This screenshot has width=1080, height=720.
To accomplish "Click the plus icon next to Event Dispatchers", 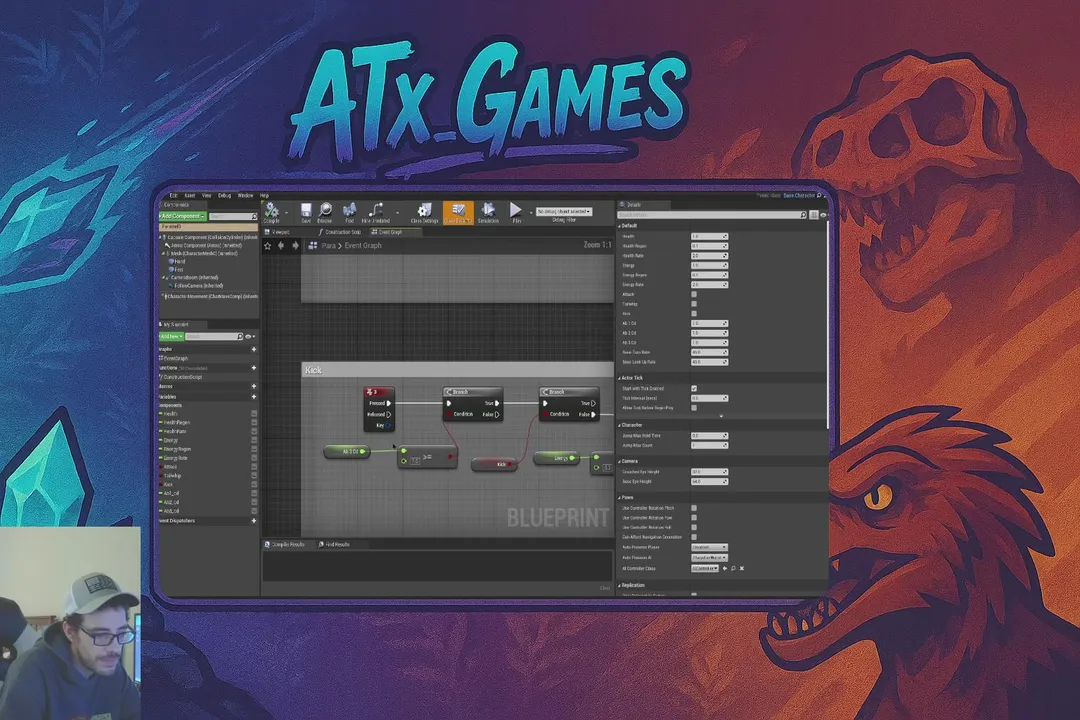I will (253, 521).
